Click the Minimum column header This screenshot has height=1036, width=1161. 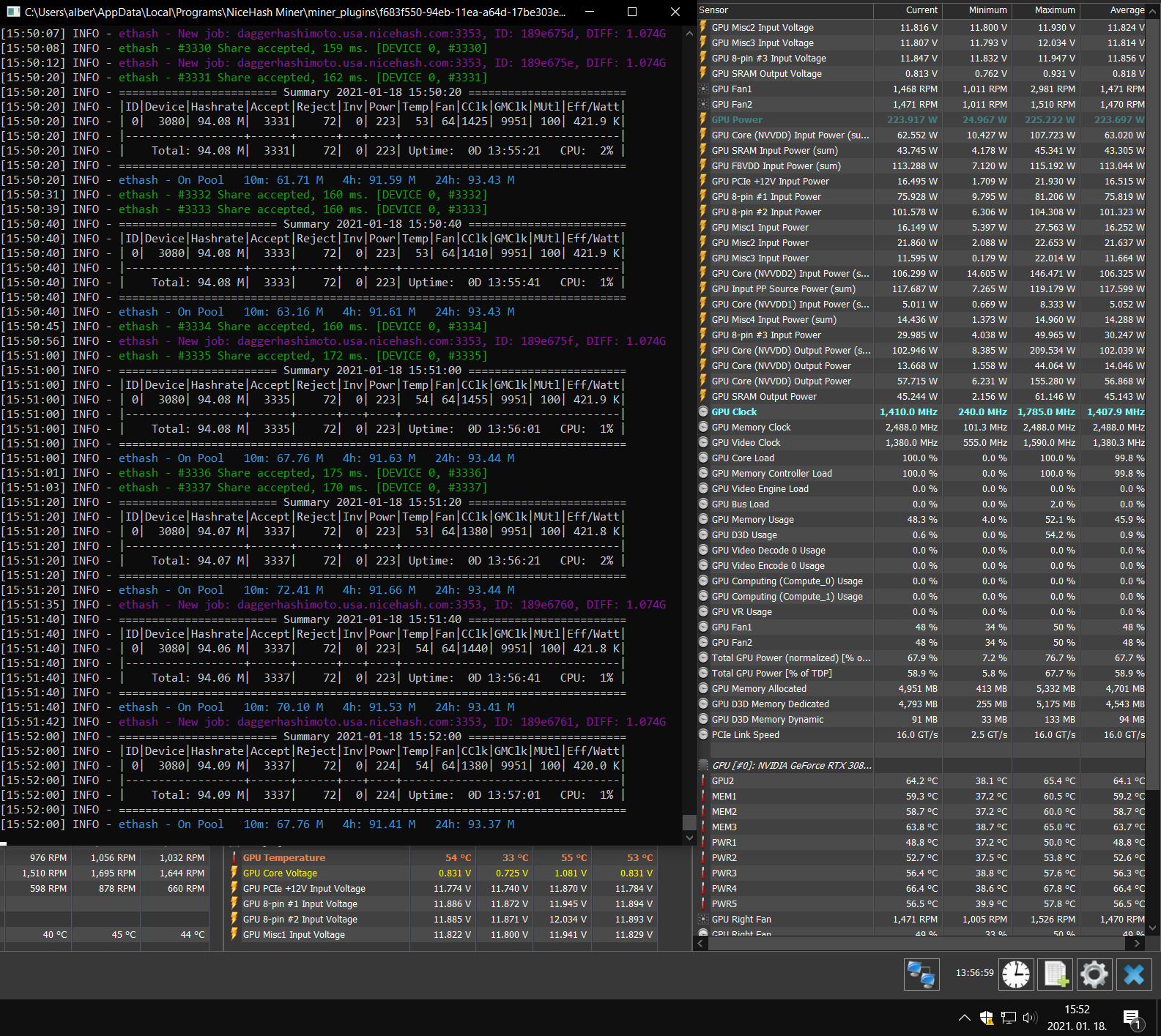[976, 10]
